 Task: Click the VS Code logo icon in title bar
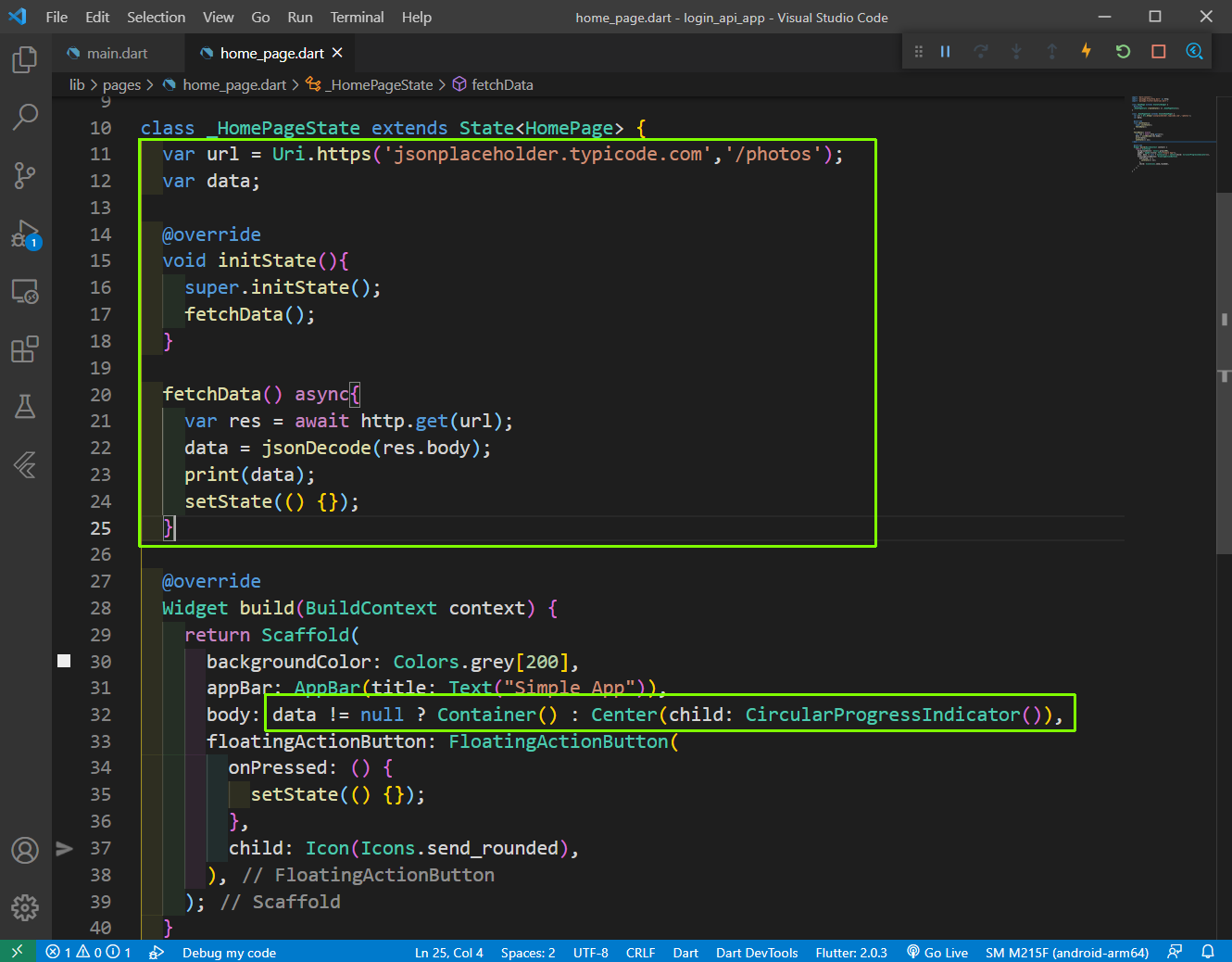click(18, 17)
